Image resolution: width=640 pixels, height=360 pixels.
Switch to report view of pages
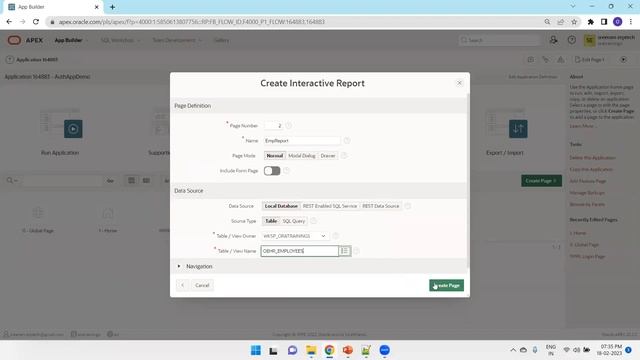[x=146, y=180]
